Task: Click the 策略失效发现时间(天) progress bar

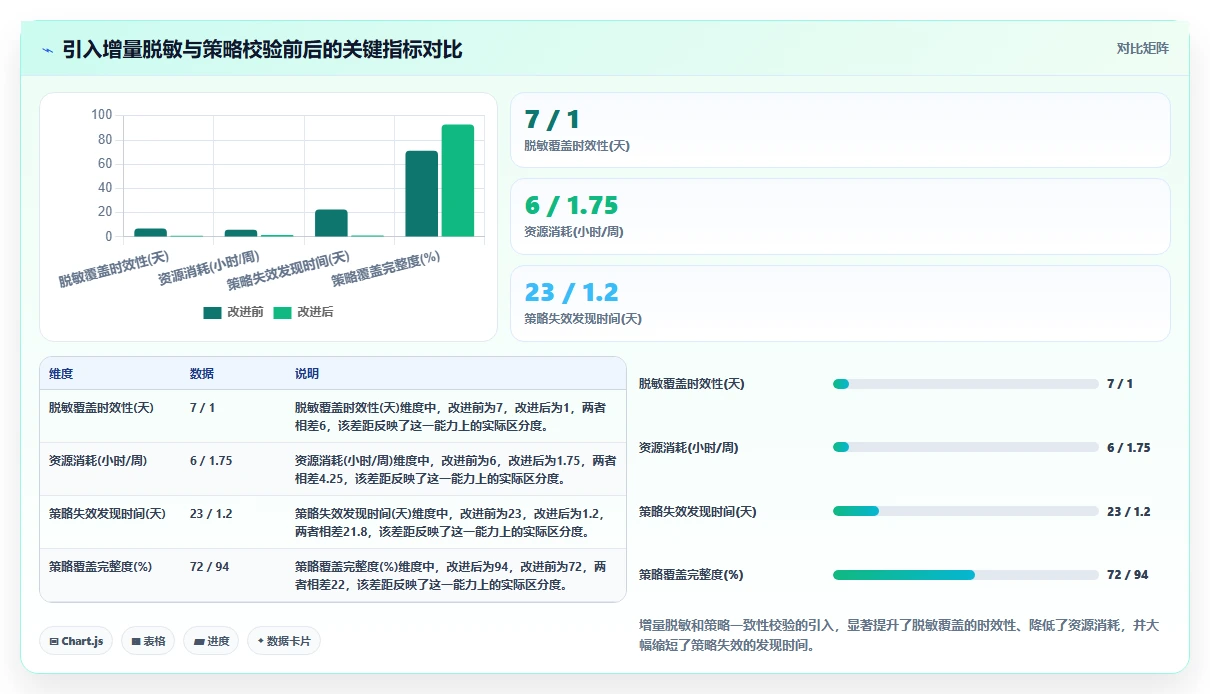Action: pyautogui.click(x=965, y=511)
